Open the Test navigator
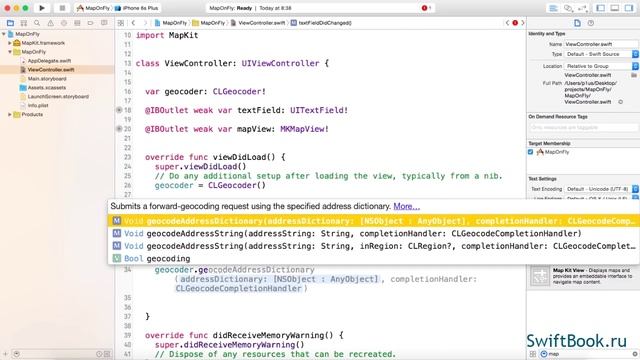This screenshot has width=640, height=360. (x=64, y=23)
